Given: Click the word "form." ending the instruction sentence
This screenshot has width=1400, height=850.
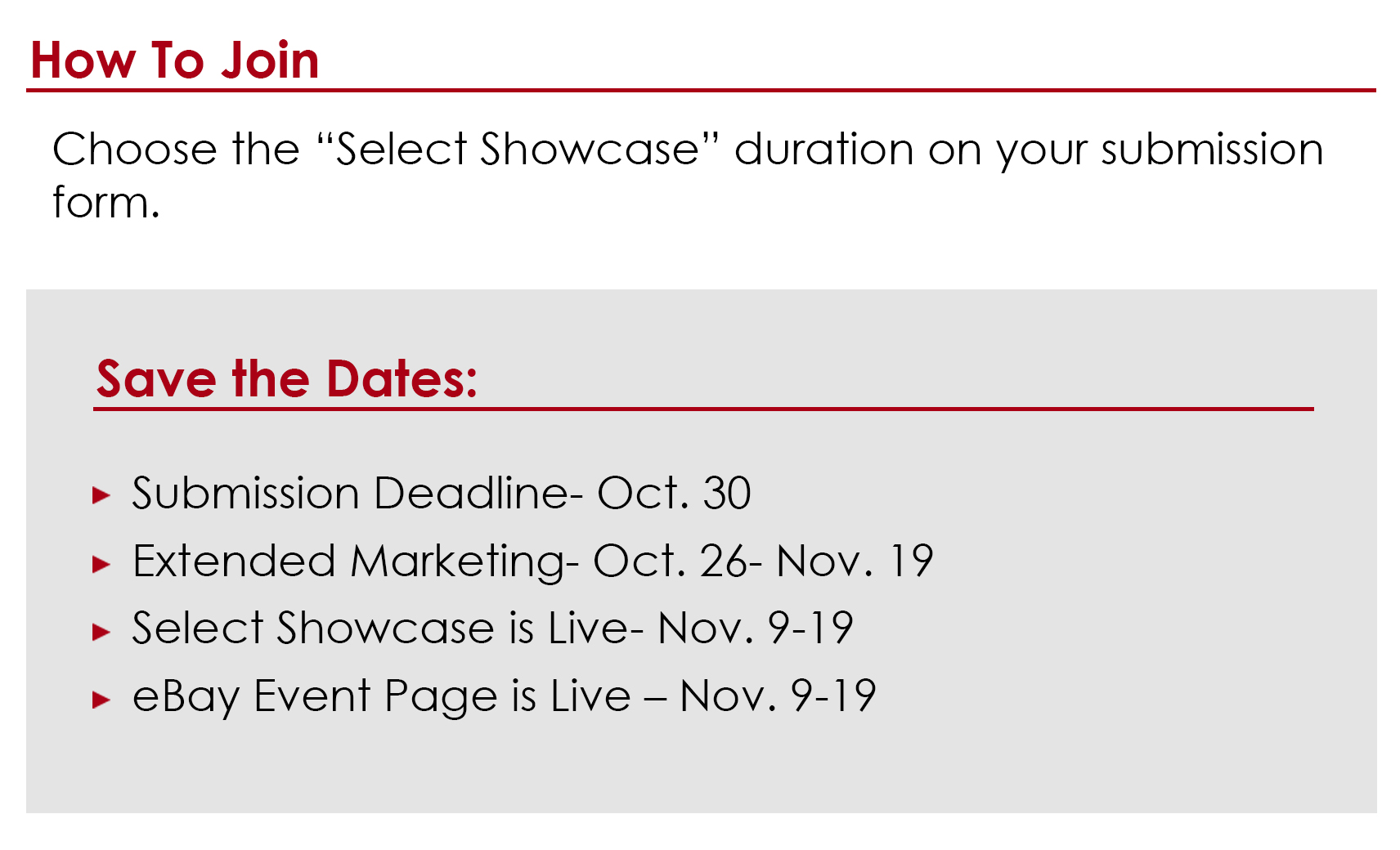Looking at the screenshot, I should tap(105, 202).
